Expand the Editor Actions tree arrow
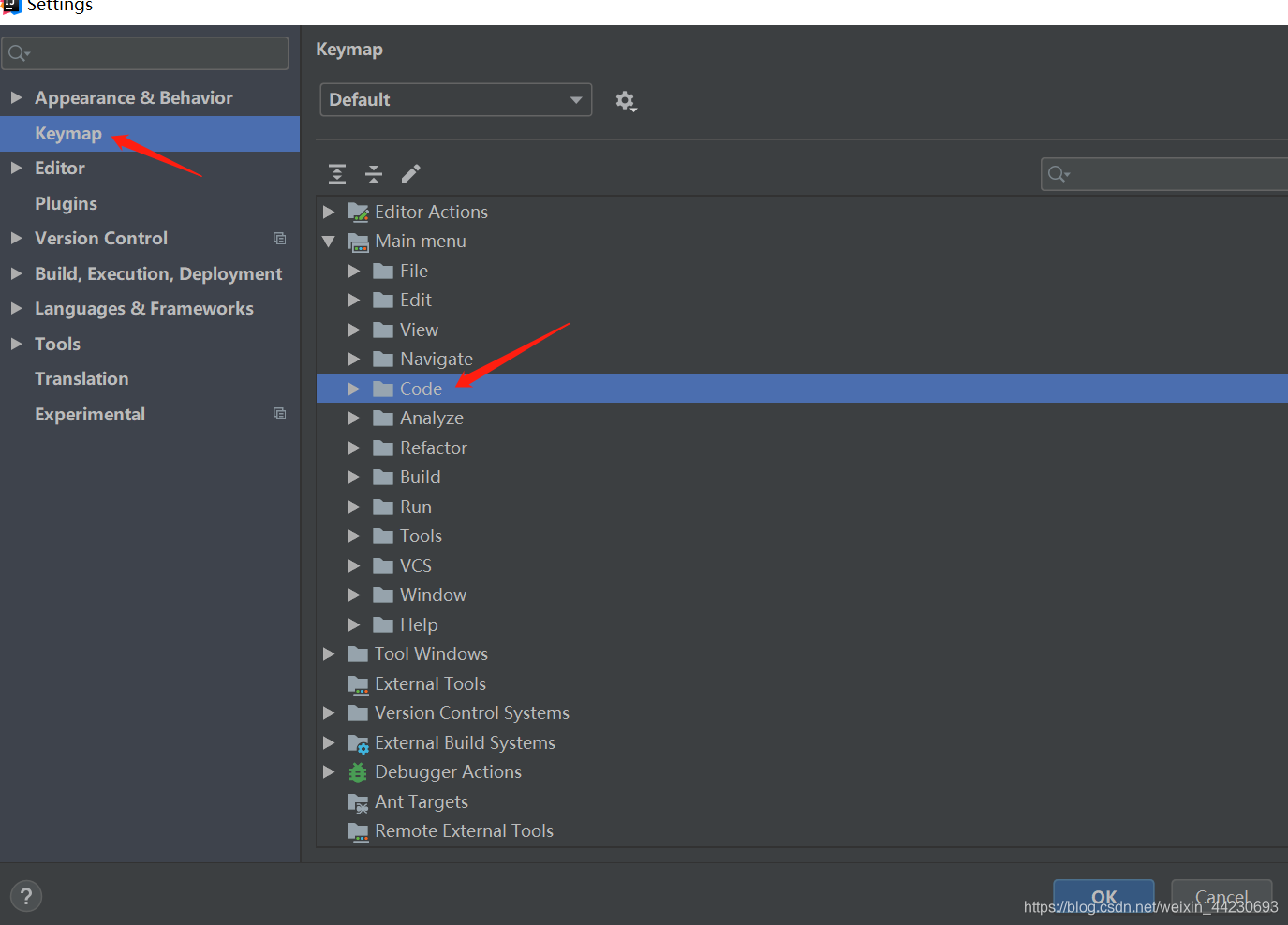1288x925 pixels. (328, 213)
